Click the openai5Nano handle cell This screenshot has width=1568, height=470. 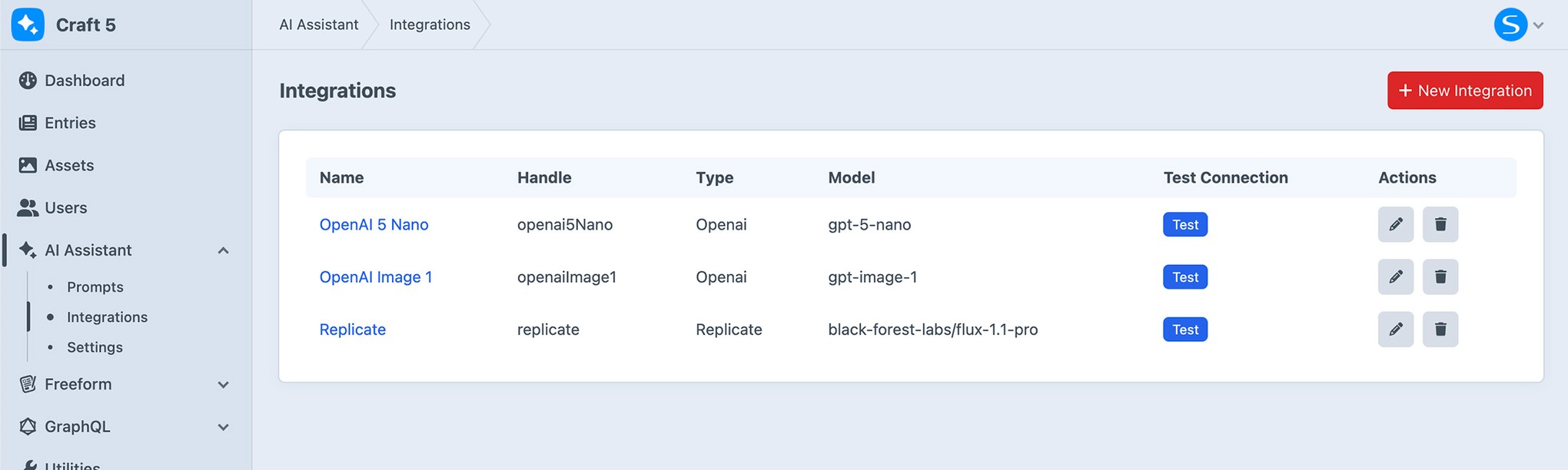click(x=565, y=224)
